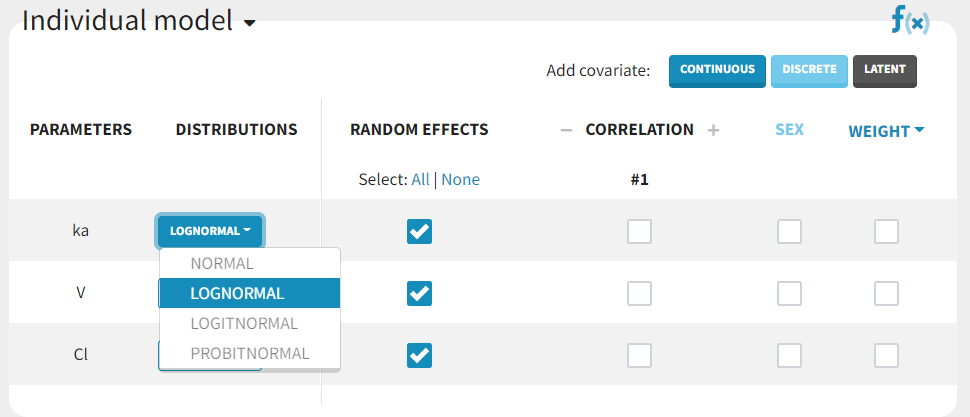Select All random effects link
This screenshot has height=417, width=970.
420,180
